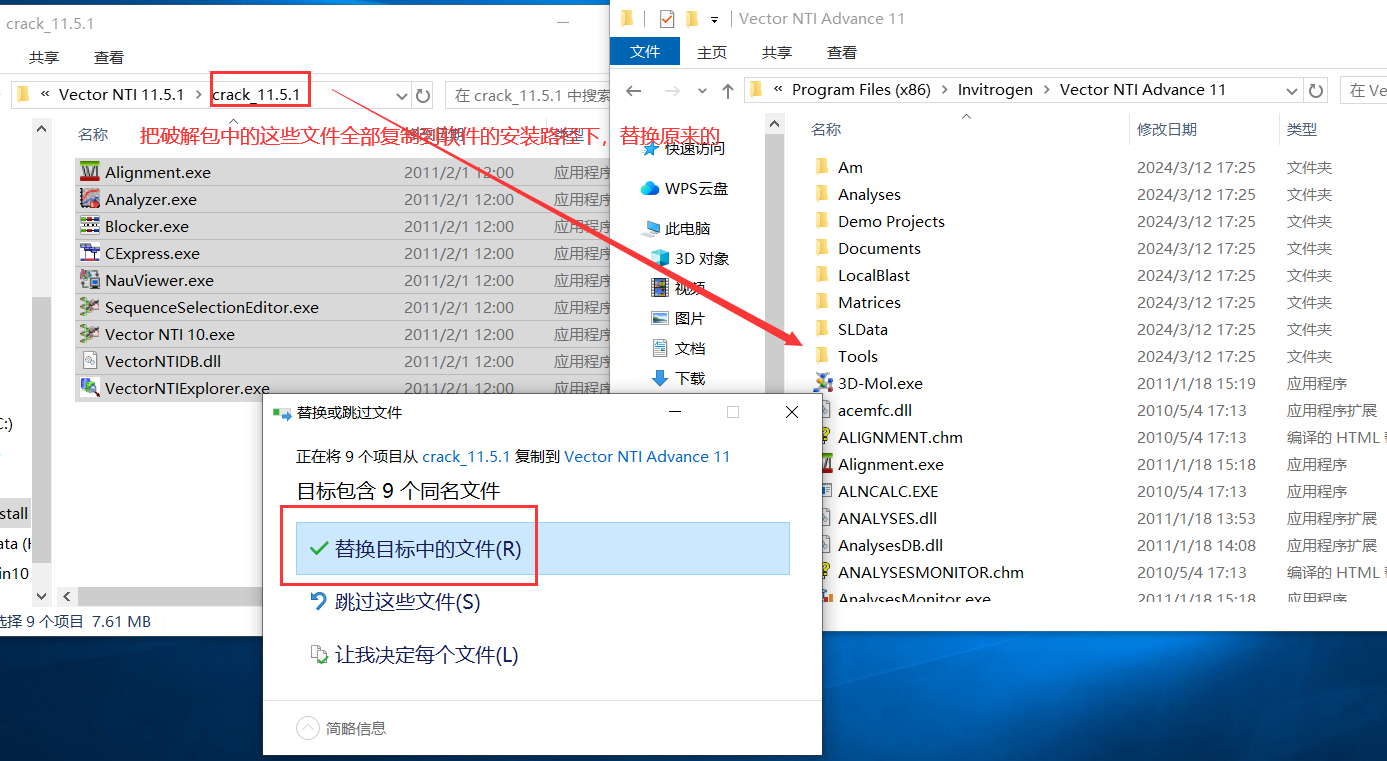Viewport: 1387px width, 761px height.
Task: Open quick access toolbar customize dropdown
Action: tap(714, 19)
